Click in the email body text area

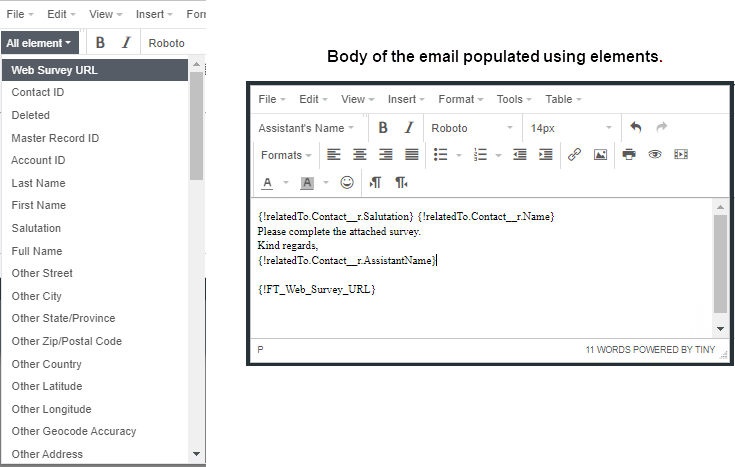[x=480, y=300]
